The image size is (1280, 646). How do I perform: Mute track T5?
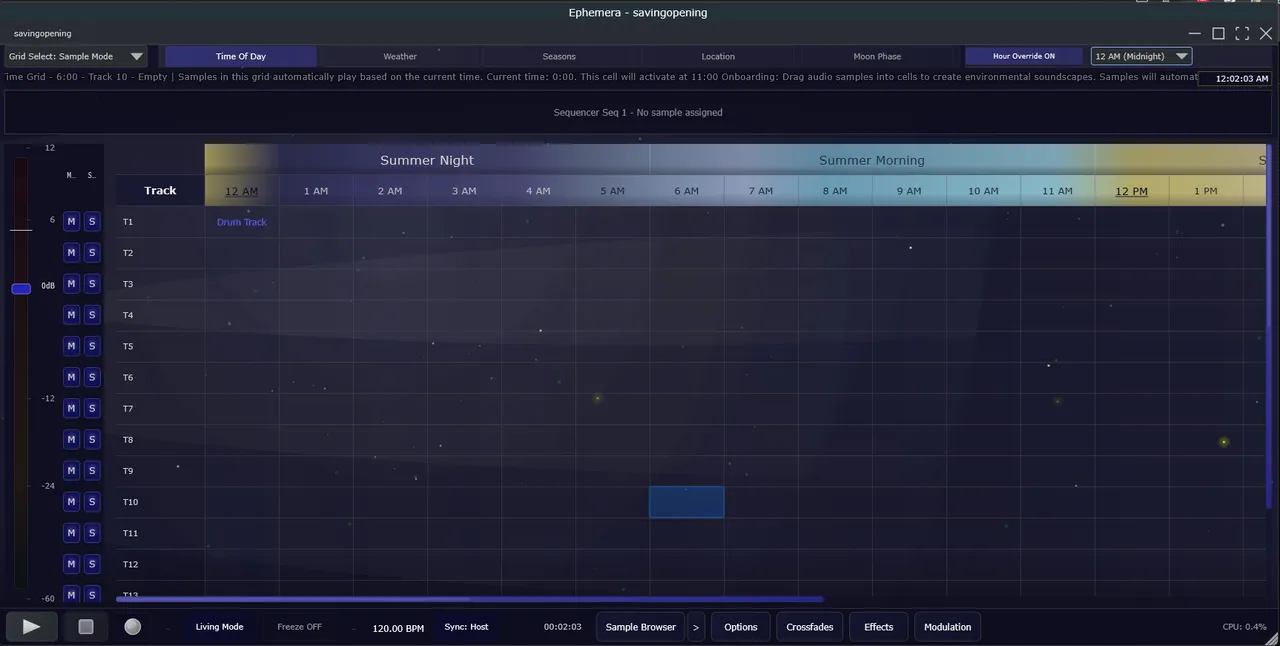coord(70,346)
